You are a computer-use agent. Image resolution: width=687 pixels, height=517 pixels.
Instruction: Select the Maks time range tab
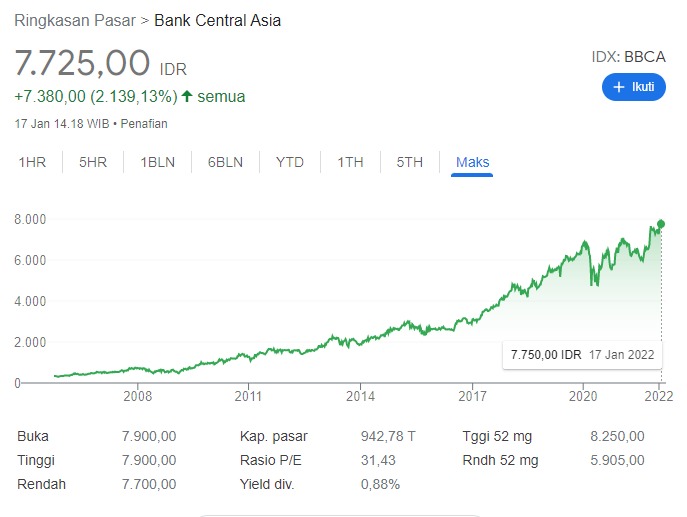pyautogui.click(x=472, y=162)
